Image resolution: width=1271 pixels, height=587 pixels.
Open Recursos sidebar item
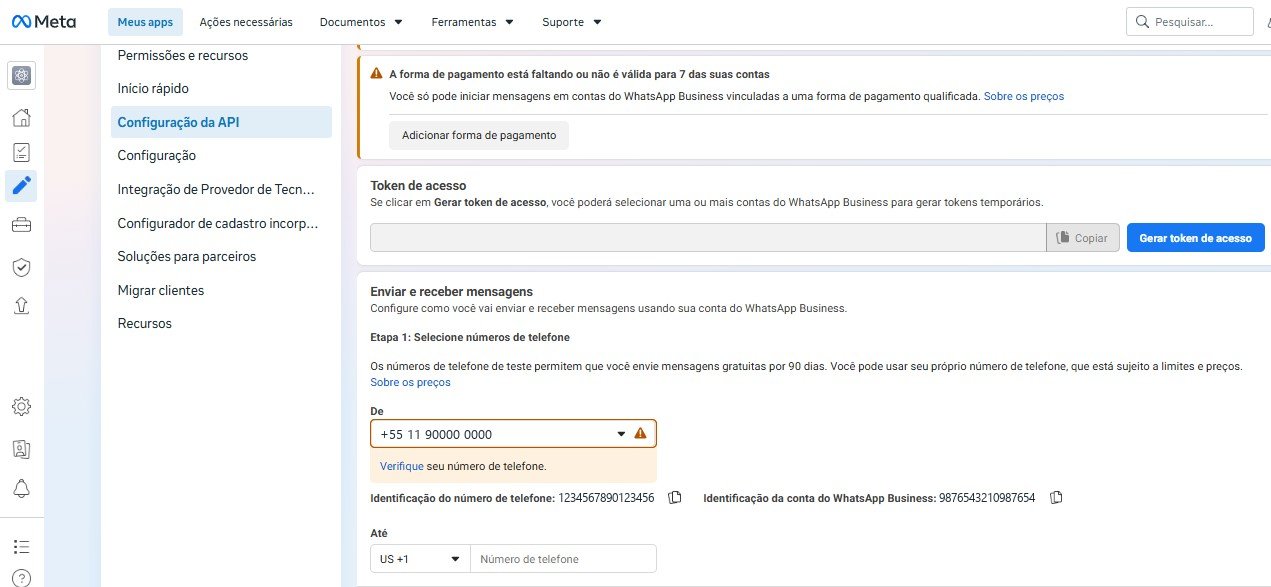[145, 323]
